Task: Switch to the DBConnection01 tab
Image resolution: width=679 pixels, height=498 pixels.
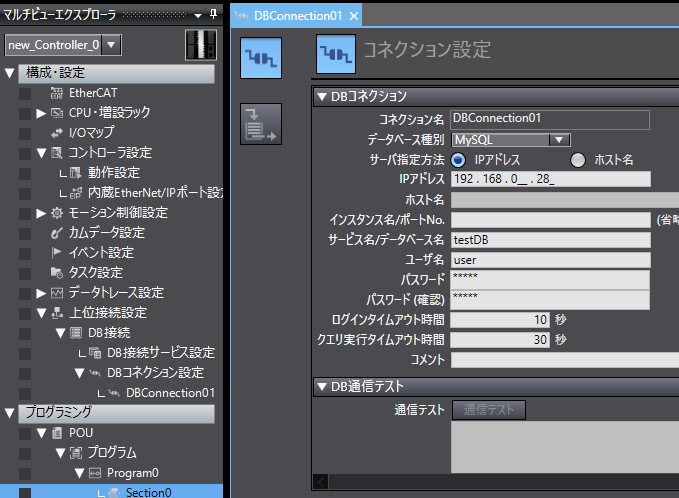Action: tap(296, 16)
